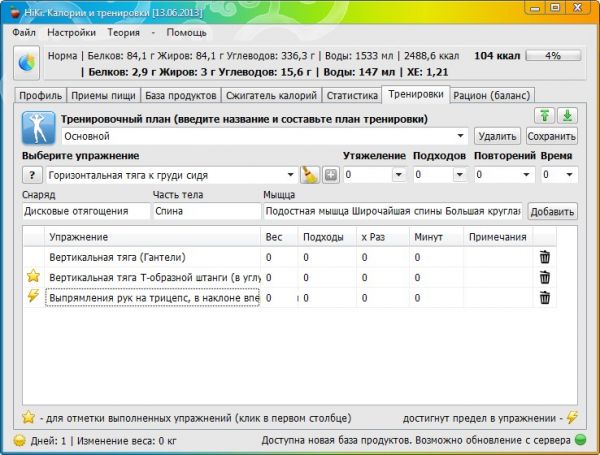This screenshot has width=600, height=455.
Task: Click the х Раз column header
Action: (x=383, y=237)
